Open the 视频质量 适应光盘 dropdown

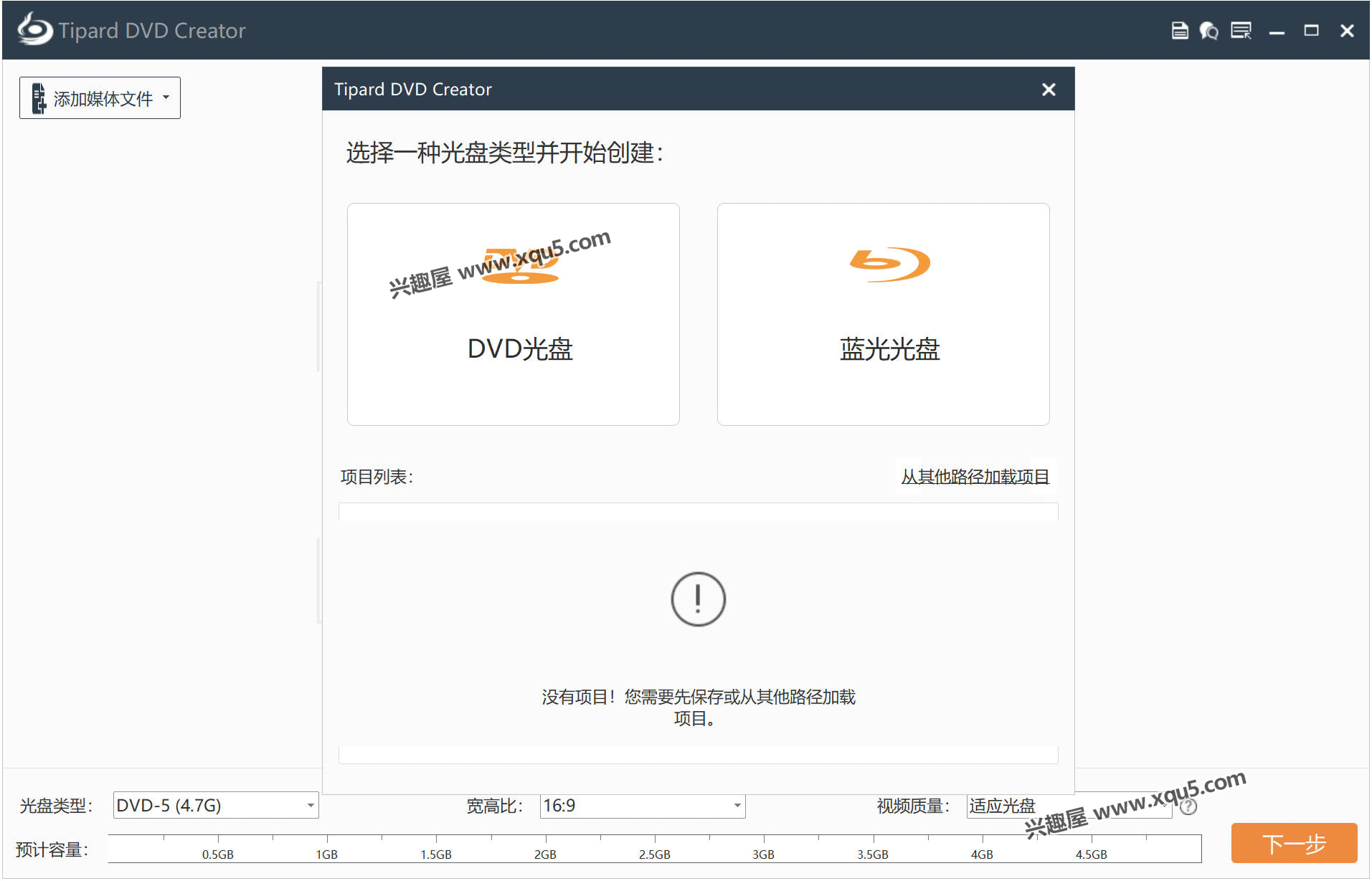coord(1069,806)
